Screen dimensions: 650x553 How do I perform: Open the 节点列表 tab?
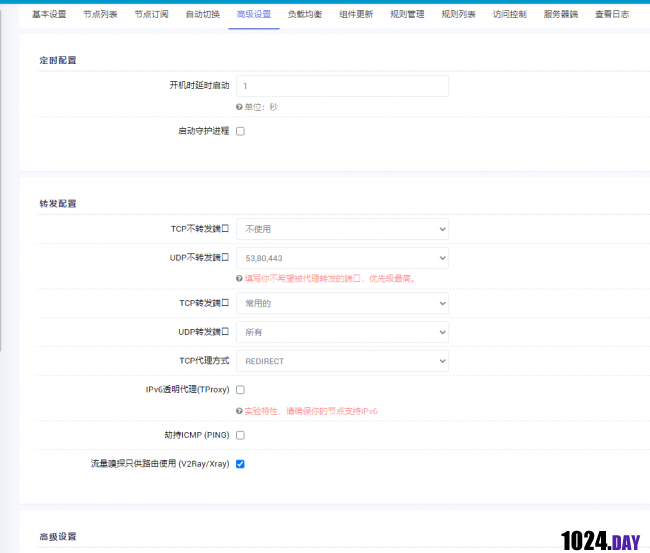[x=100, y=15]
